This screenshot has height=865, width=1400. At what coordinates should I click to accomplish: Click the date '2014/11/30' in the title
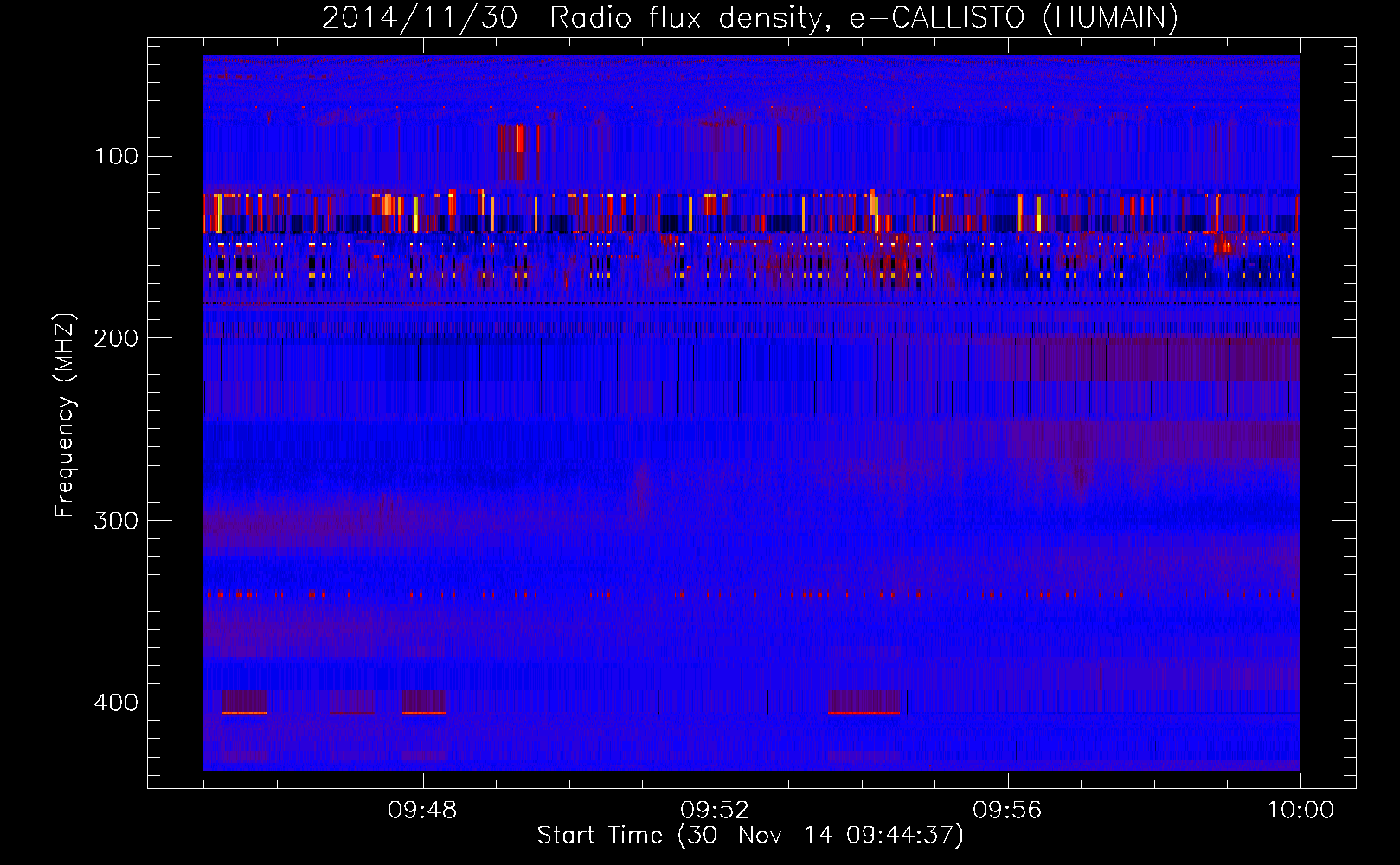coord(420,18)
